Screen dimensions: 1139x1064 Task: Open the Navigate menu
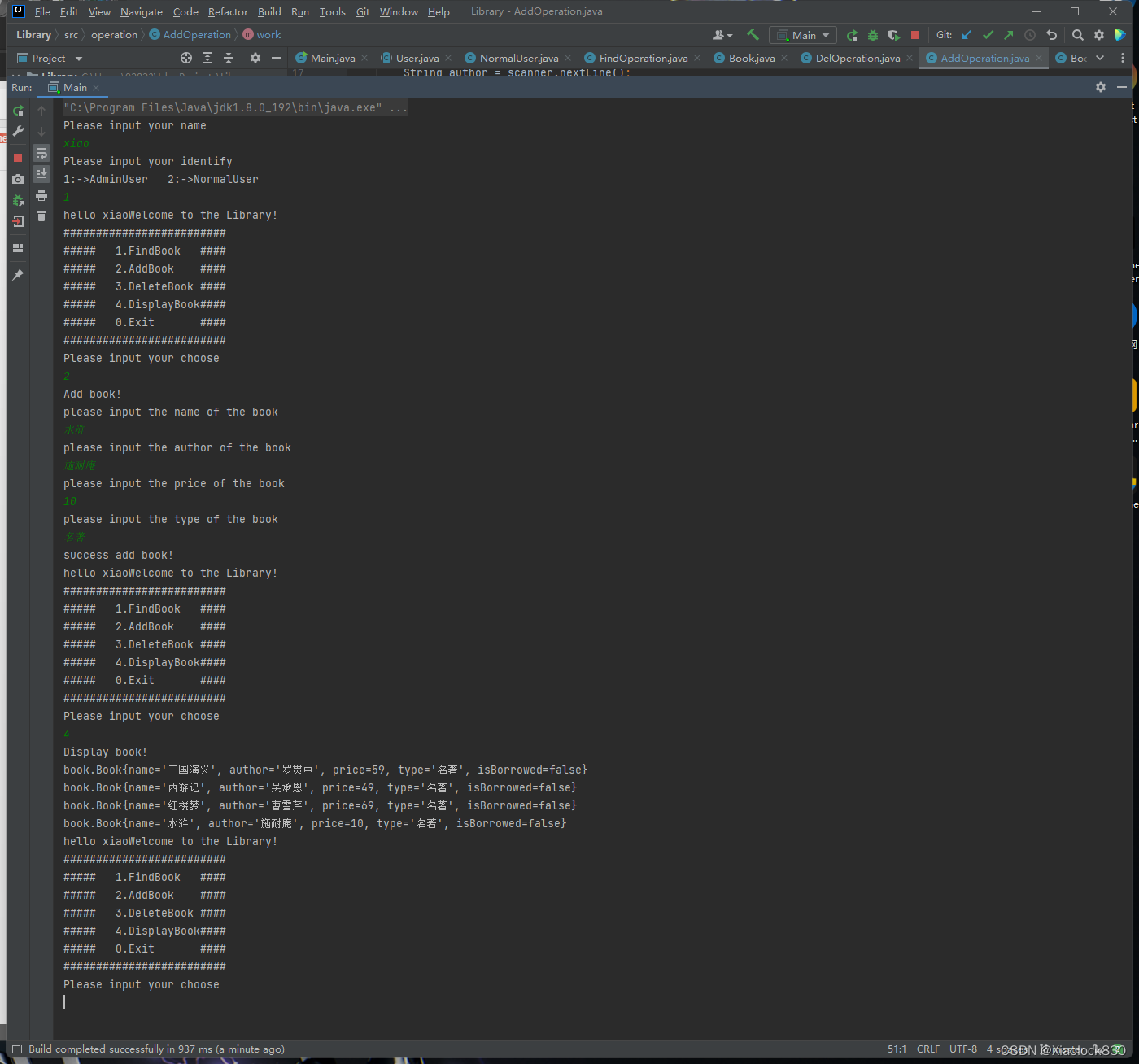pyautogui.click(x=142, y=12)
